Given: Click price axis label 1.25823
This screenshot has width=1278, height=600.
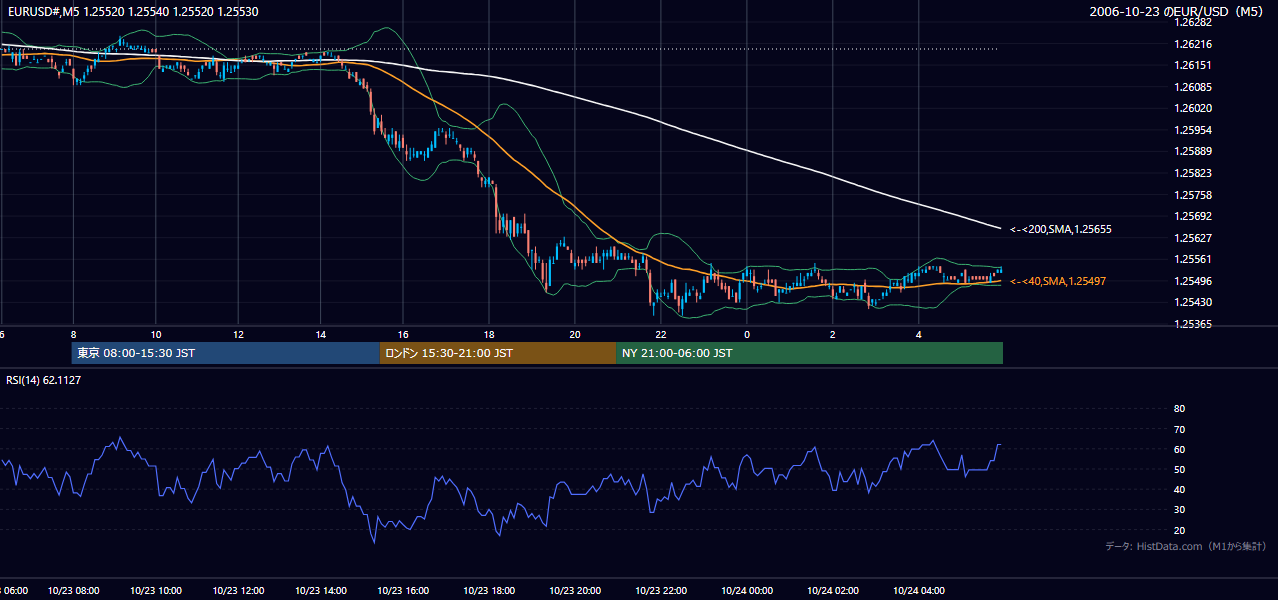Looking at the screenshot, I should (x=1192, y=173).
